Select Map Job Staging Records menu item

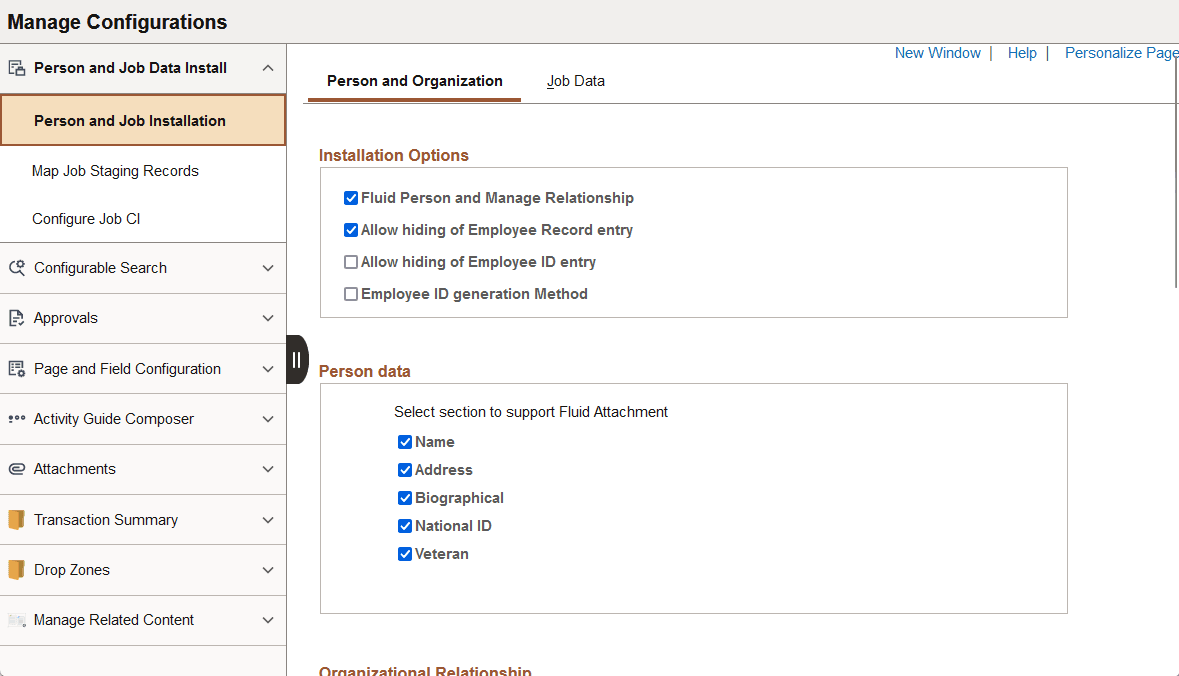click(x=117, y=170)
